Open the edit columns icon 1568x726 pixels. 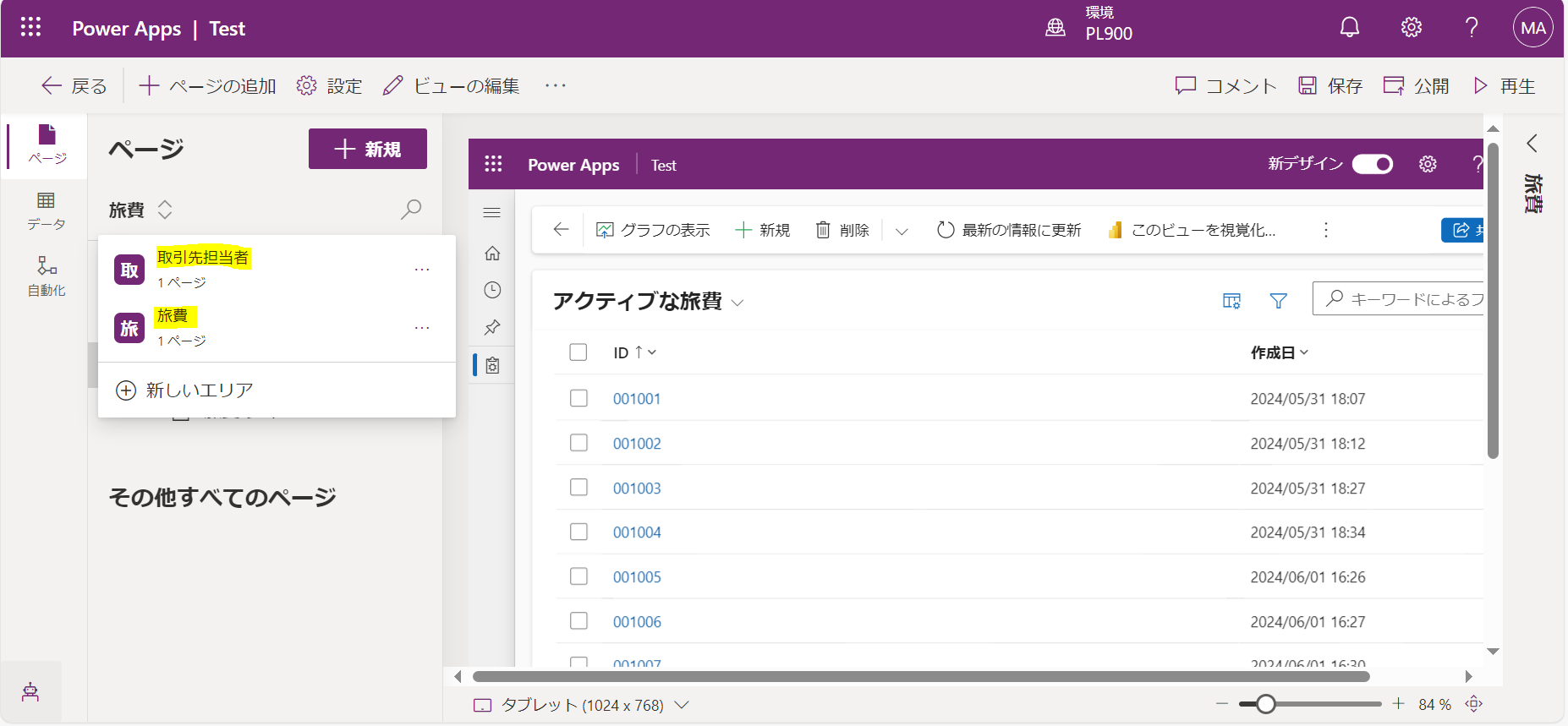coord(1231,300)
